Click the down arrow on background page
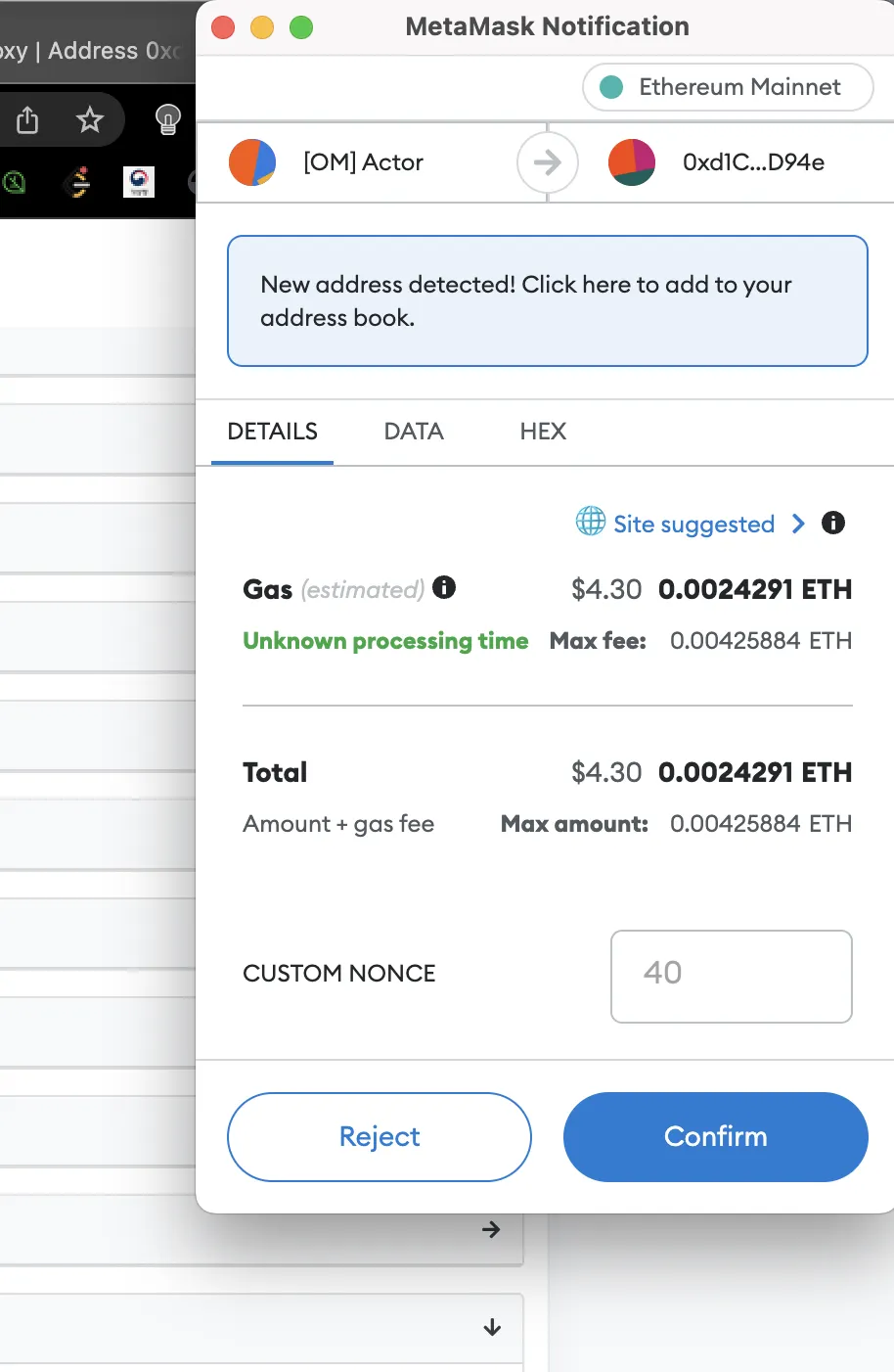 492,1327
